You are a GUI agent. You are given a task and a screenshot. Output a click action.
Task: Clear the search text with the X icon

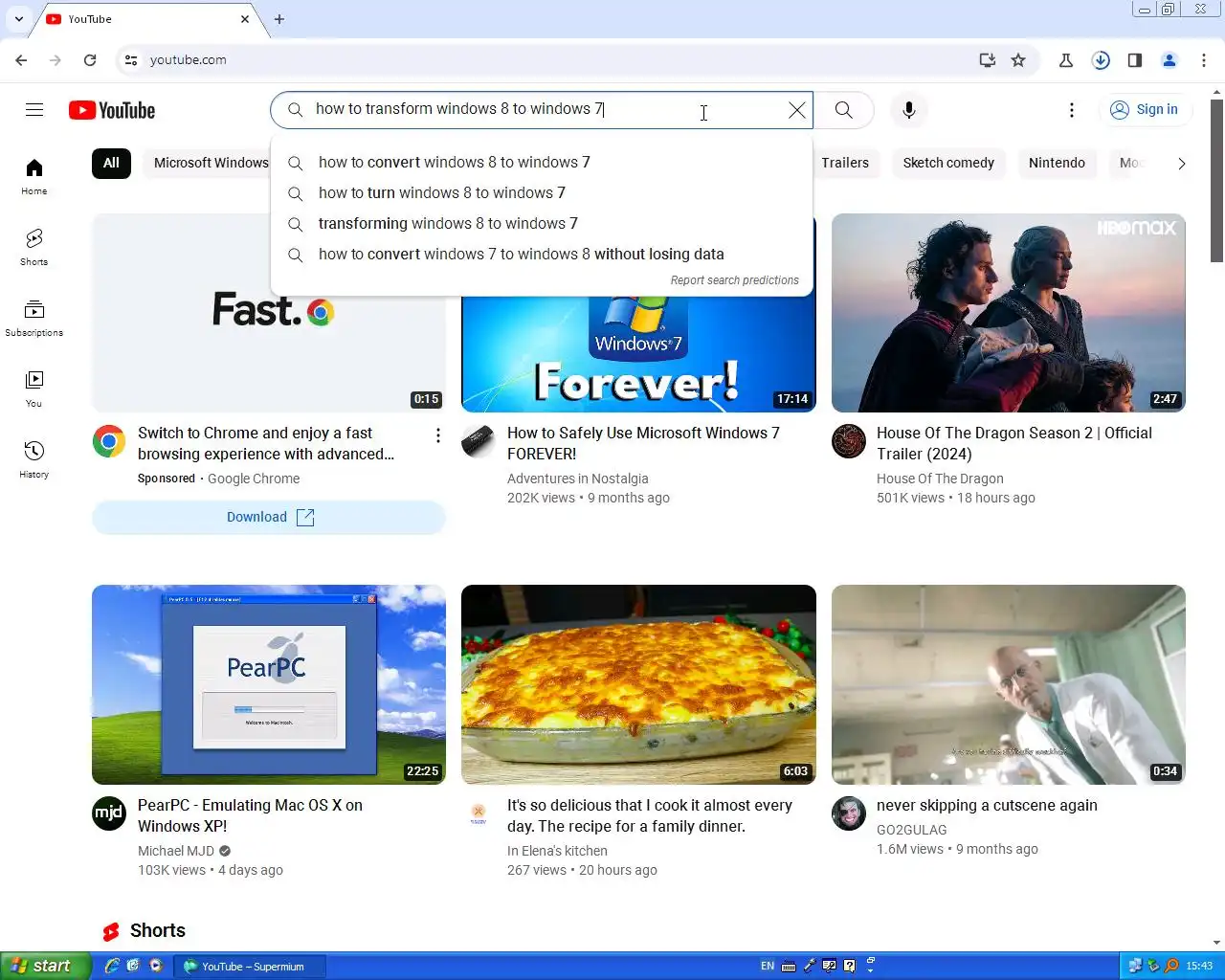click(796, 110)
